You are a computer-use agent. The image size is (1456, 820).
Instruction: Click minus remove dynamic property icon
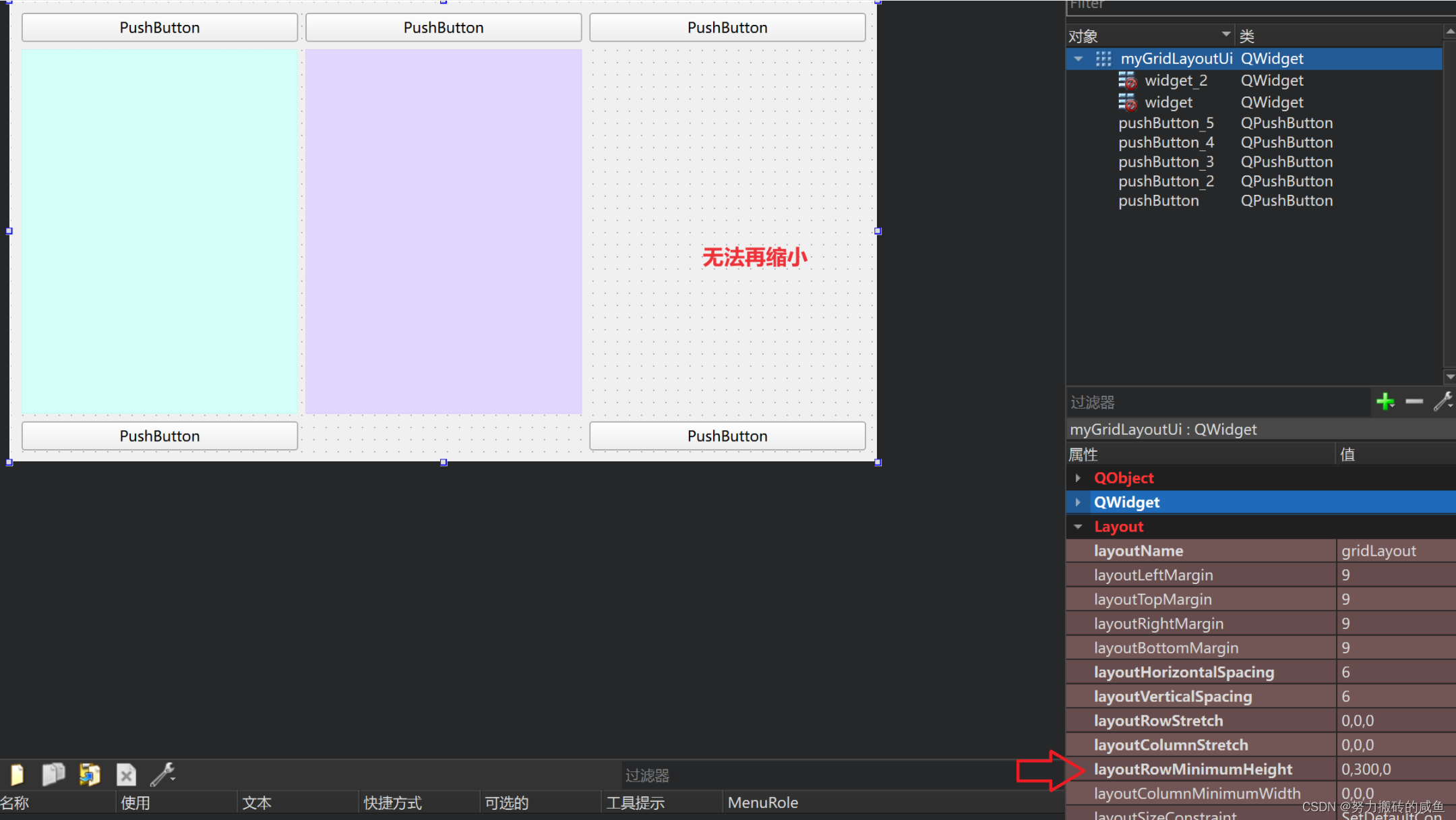1414,402
